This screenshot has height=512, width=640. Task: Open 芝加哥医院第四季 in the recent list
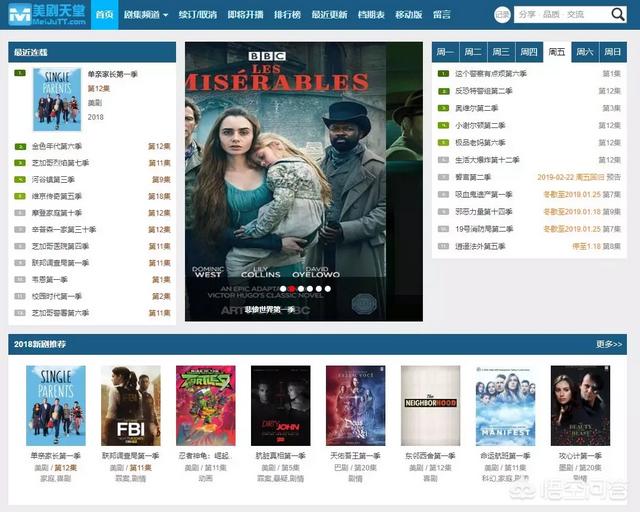pyautogui.click(x=60, y=246)
